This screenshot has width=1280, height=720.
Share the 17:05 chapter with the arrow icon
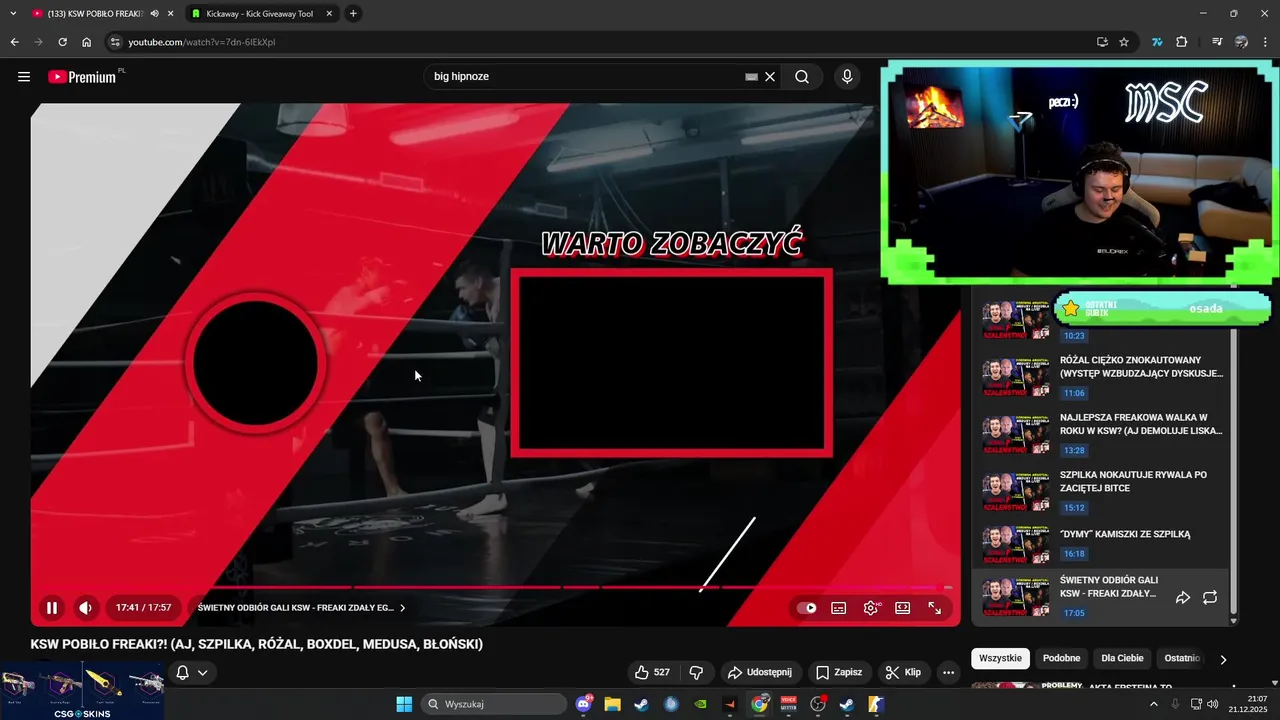1182,597
